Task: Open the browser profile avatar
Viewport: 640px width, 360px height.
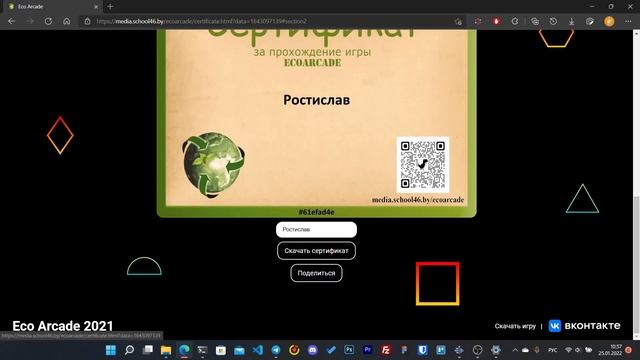Action: (609, 21)
